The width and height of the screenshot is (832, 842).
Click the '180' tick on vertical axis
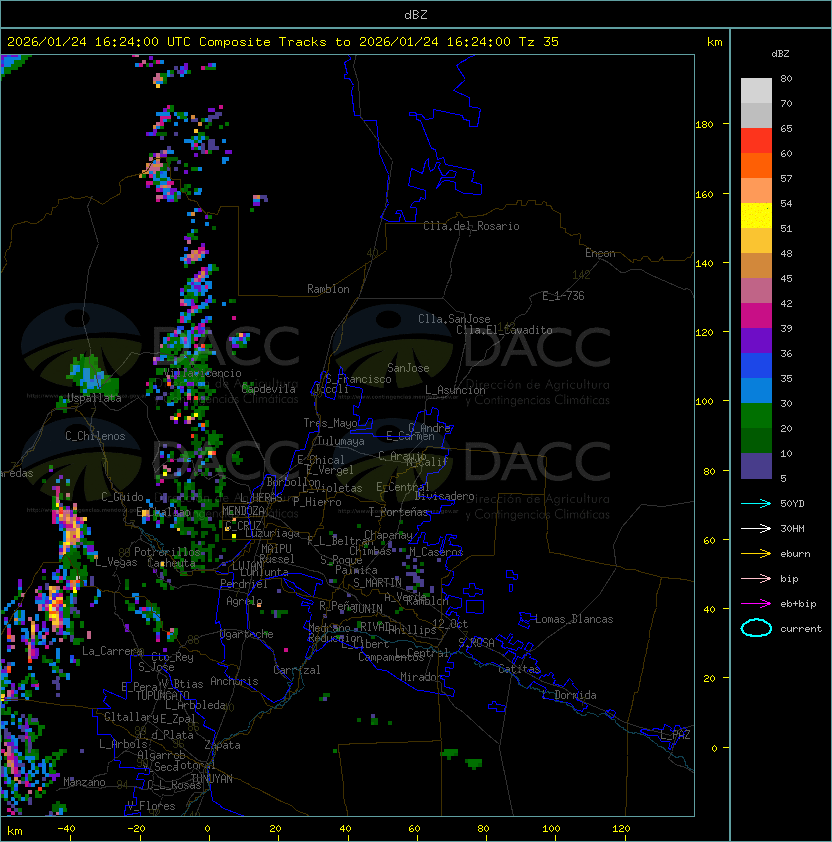(x=704, y=125)
